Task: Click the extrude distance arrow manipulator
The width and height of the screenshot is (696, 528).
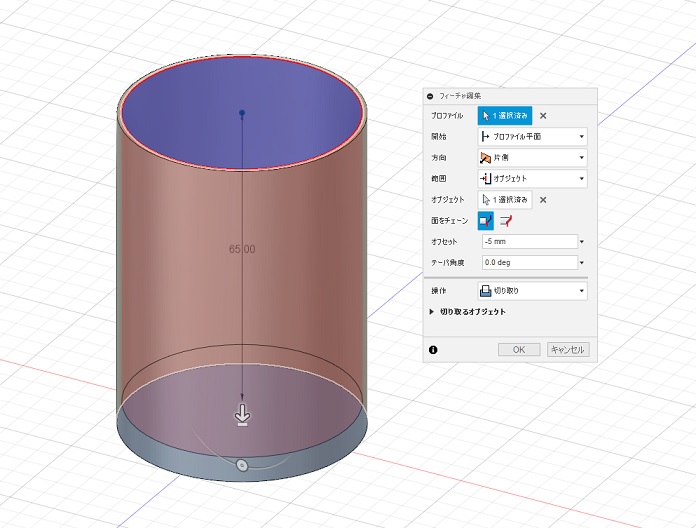Action: (242, 415)
